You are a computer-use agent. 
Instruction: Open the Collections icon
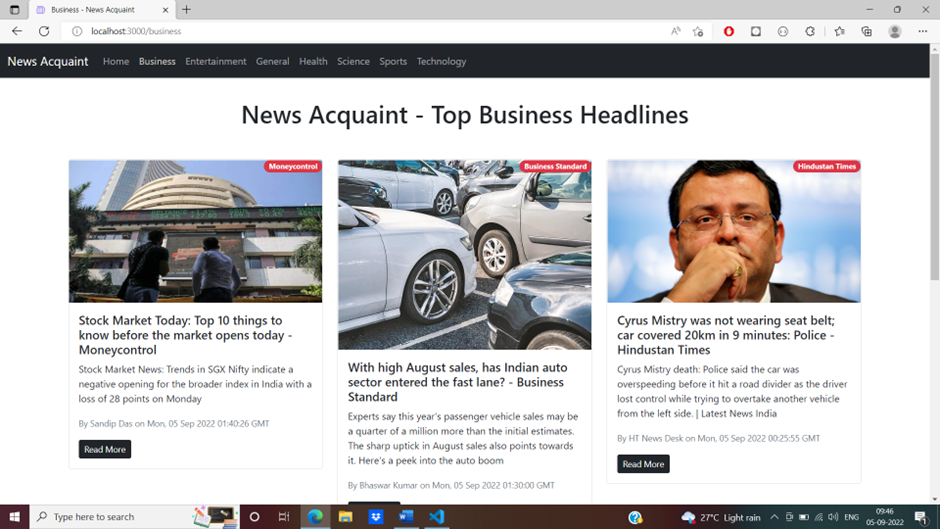pos(867,31)
